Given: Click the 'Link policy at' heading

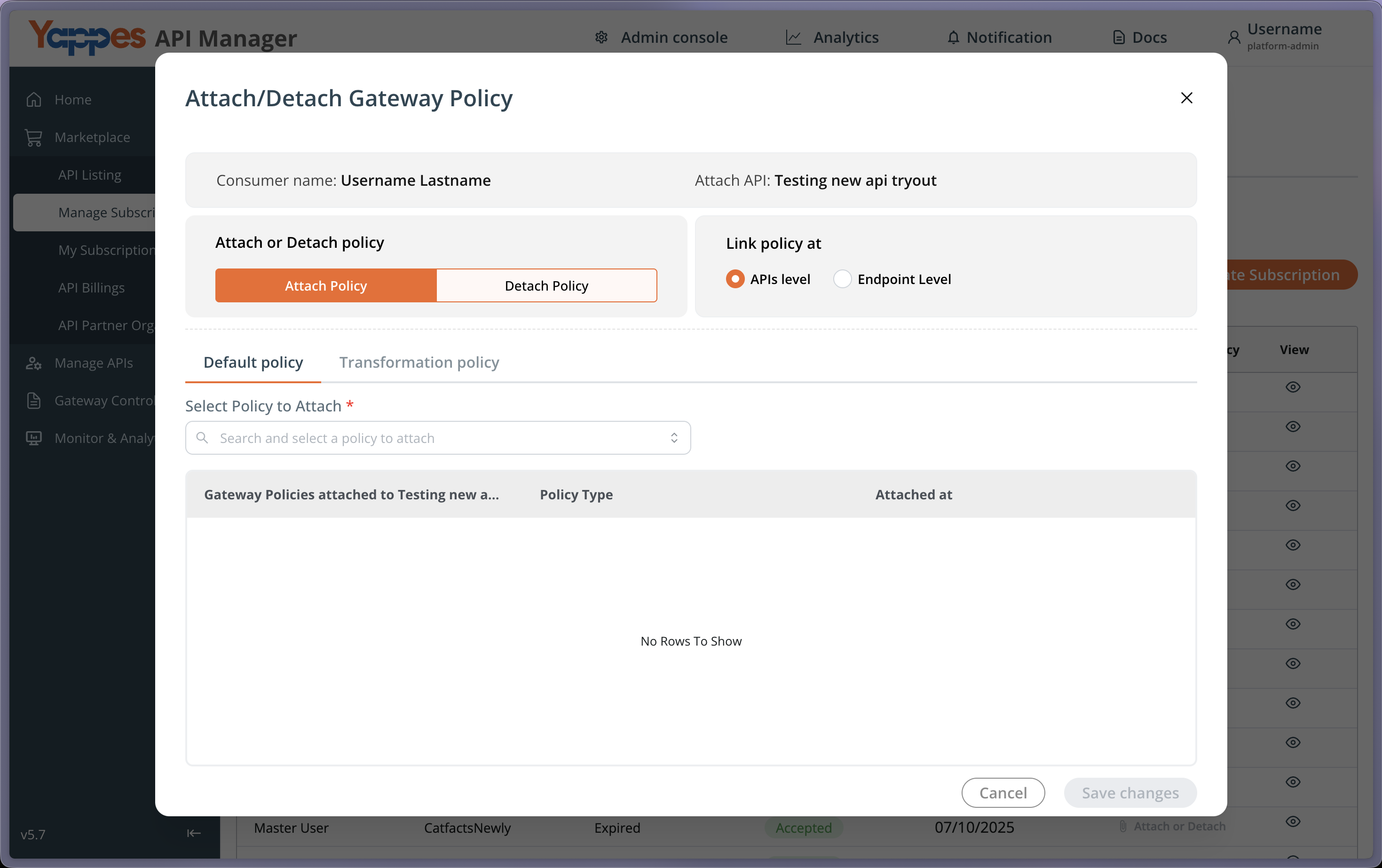Looking at the screenshot, I should 773,244.
